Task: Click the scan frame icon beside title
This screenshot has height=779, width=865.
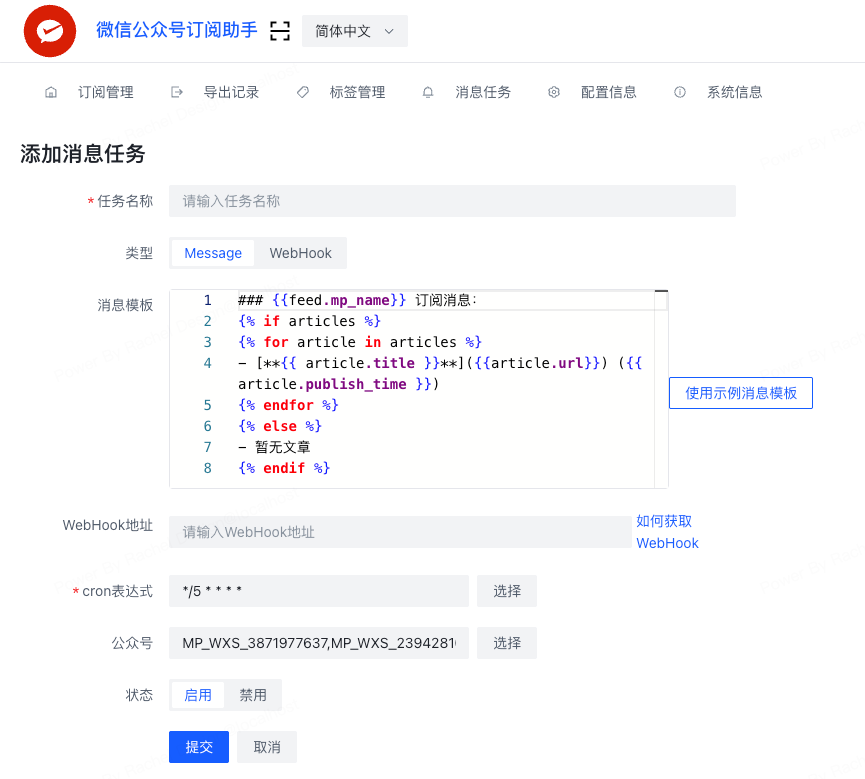Action: point(280,31)
